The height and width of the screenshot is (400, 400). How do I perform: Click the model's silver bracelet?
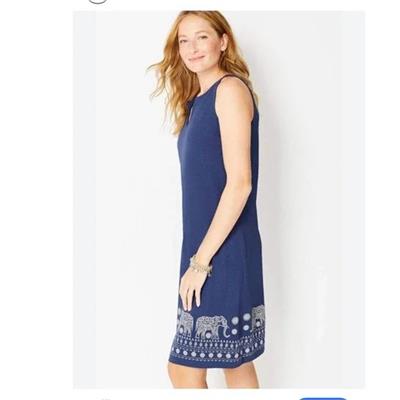click(x=200, y=266)
